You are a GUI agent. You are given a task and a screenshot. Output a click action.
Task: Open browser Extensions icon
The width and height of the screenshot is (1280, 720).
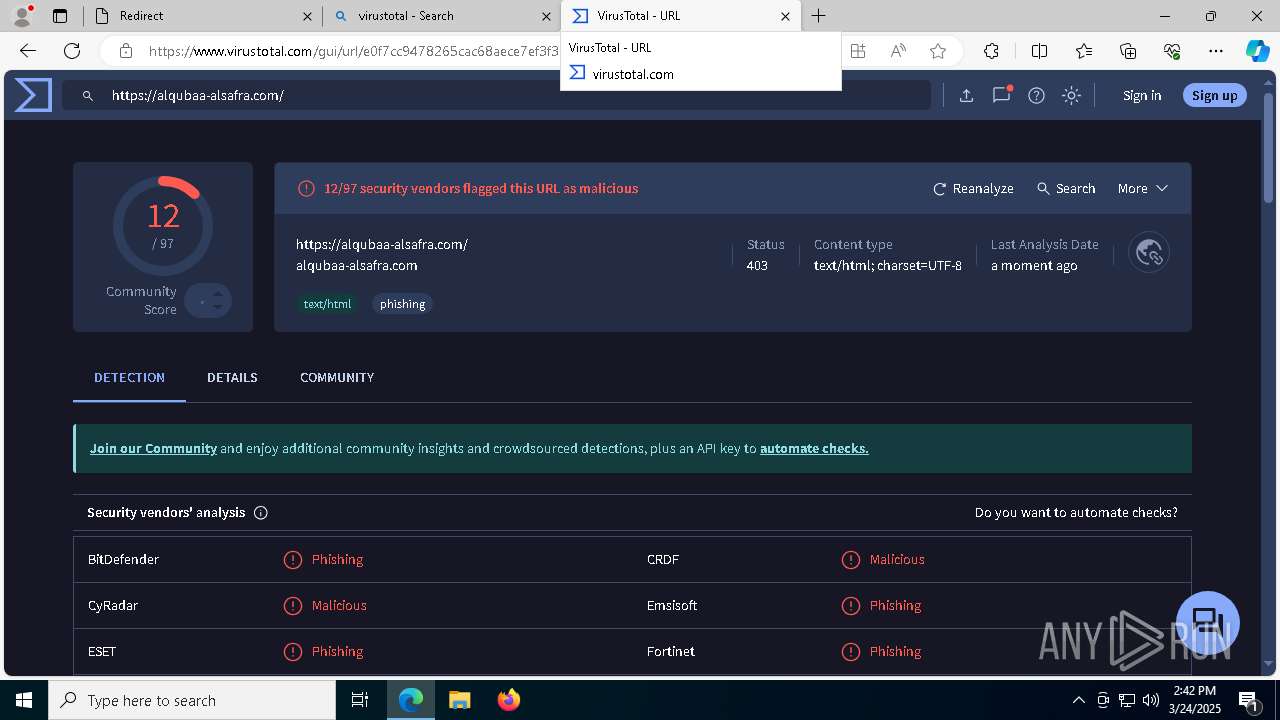(991, 51)
